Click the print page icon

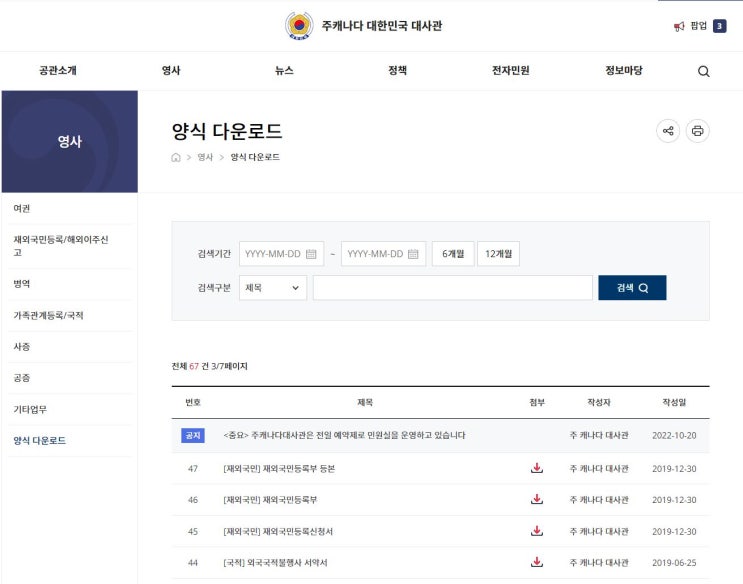tap(698, 131)
